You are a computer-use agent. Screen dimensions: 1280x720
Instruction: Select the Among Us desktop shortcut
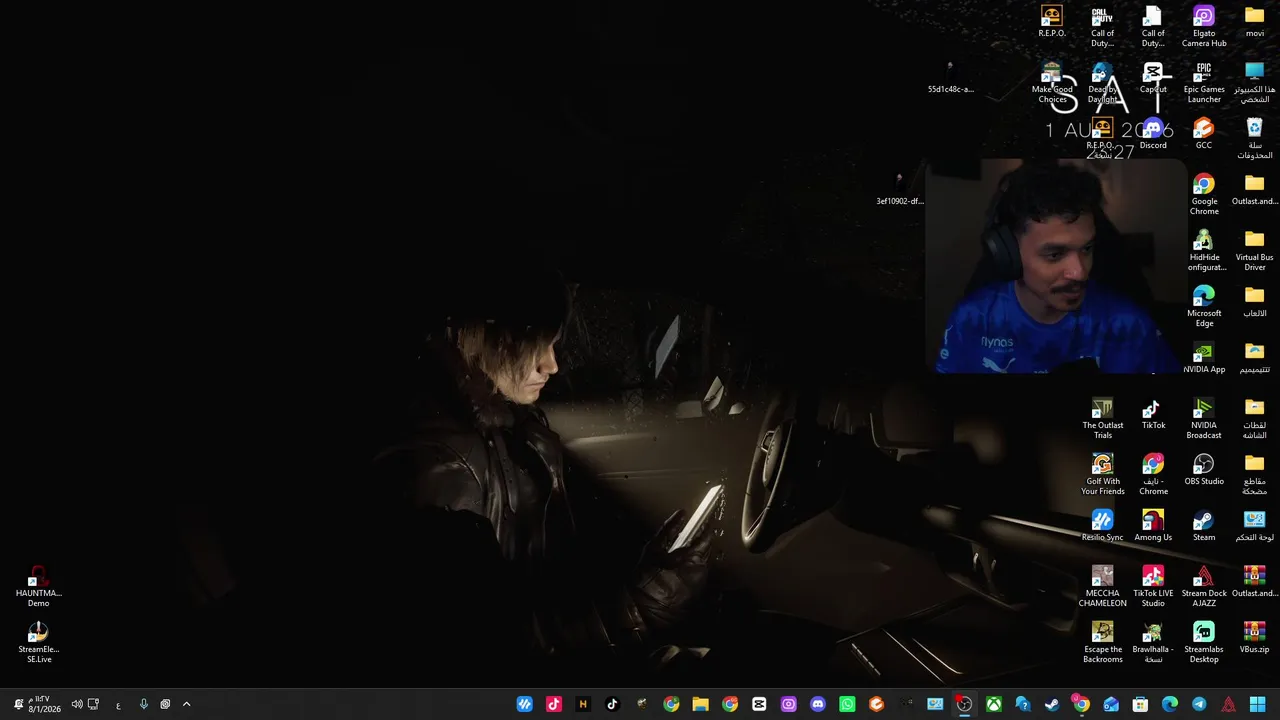[1153, 526]
